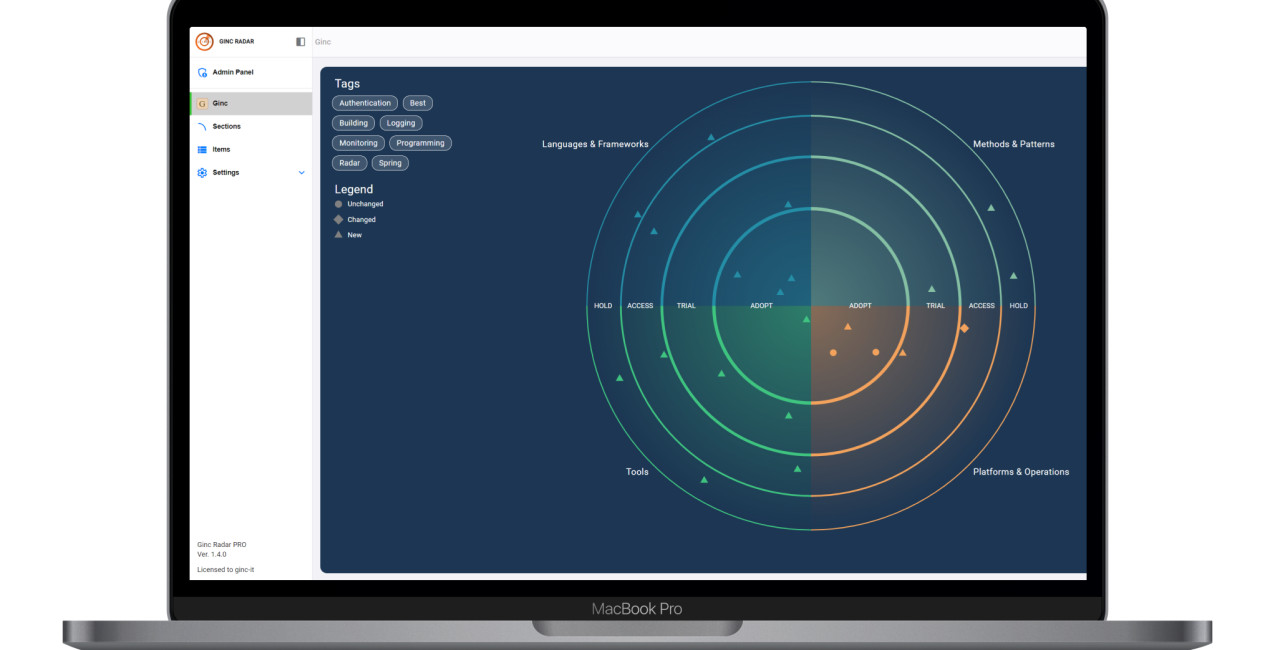The image size is (1280, 650).
Task: Click the Monitoring tag chip
Action: (358, 143)
